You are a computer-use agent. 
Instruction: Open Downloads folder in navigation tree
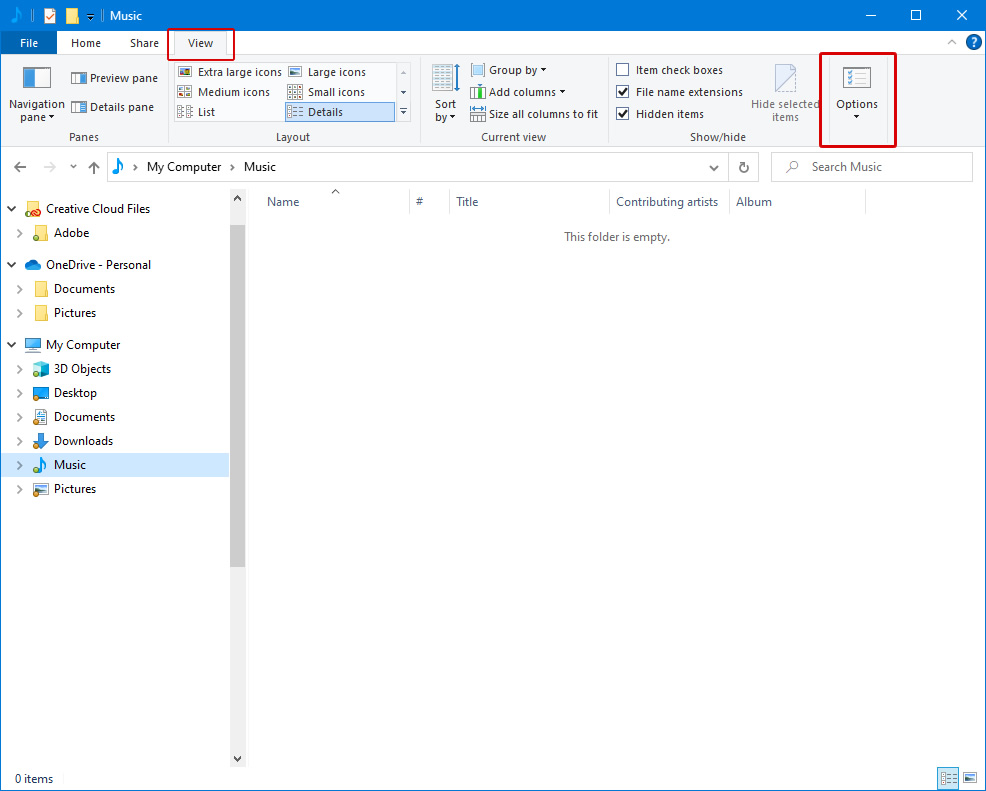[84, 441]
